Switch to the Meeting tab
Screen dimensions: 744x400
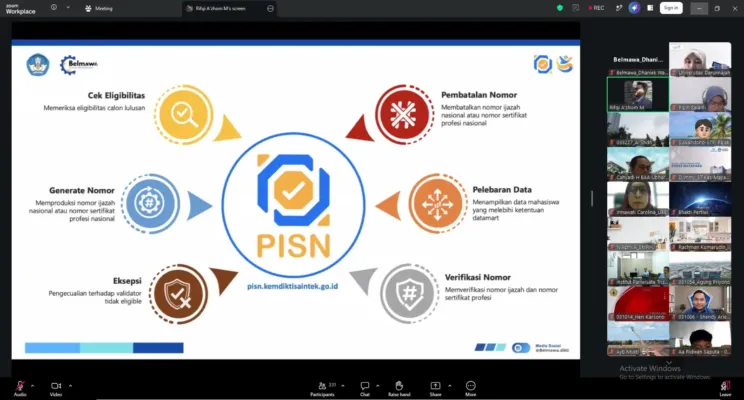pyautogui.click(x=99, y=9)
